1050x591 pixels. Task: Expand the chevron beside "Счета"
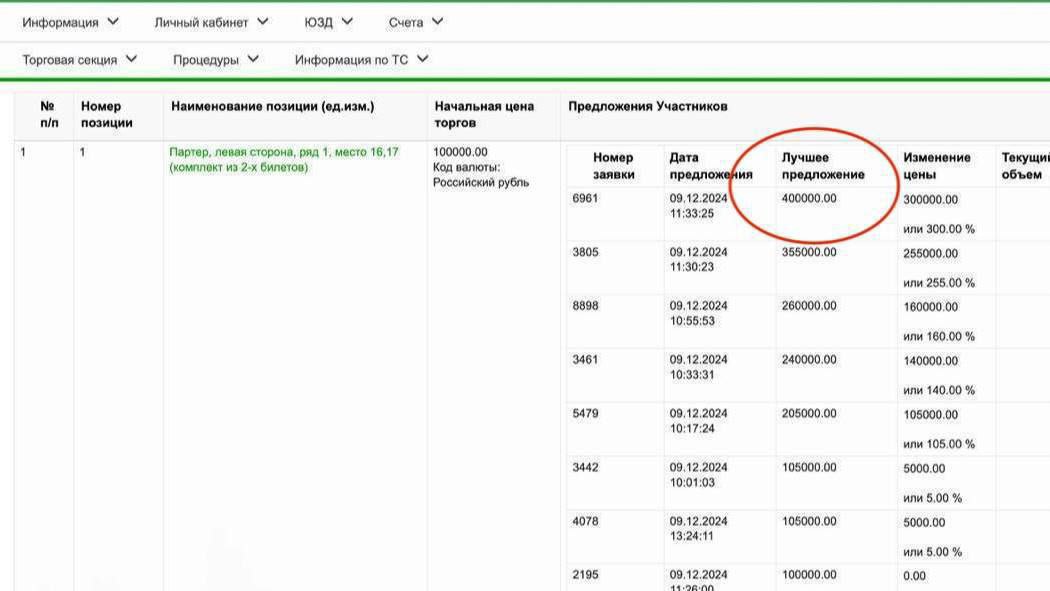[x=437, y=22]
